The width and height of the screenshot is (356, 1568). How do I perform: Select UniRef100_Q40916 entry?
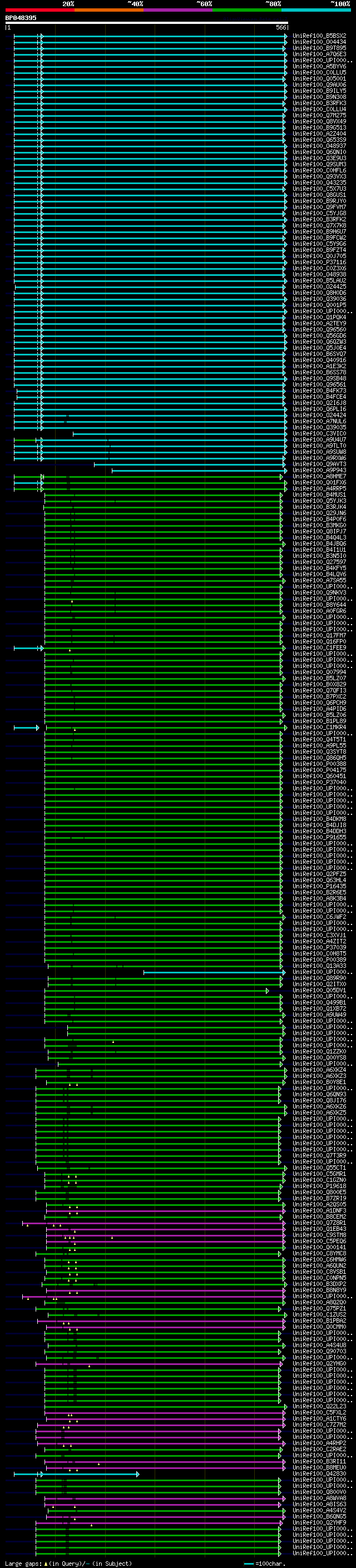click(x=319, y=360)
